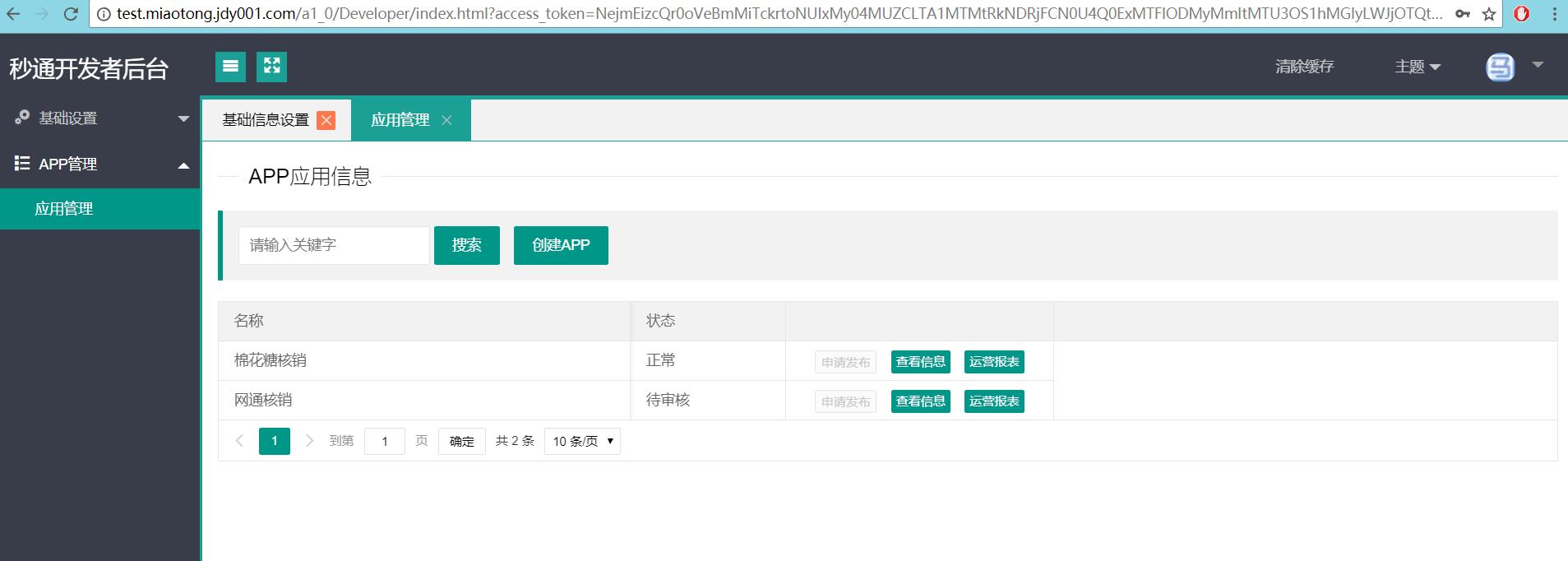Click the user avatar icon

click(x=1500, y=67)
